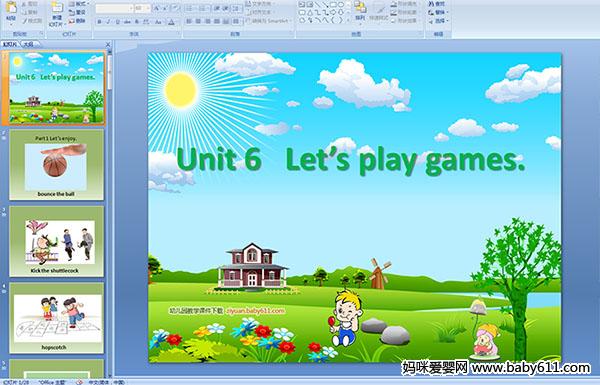Click the Cut scissors icon

tap(24, 4)
